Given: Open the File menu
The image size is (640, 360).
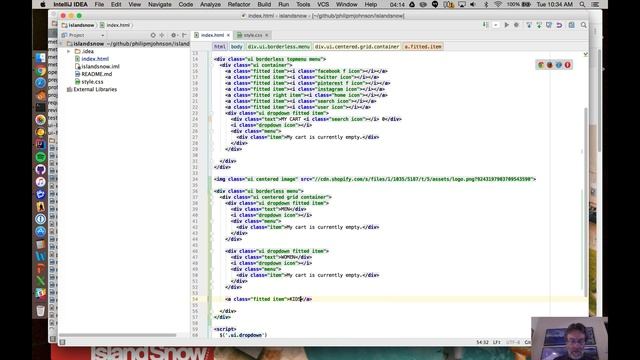Looking at the screenshot, I should coord(99,4).
